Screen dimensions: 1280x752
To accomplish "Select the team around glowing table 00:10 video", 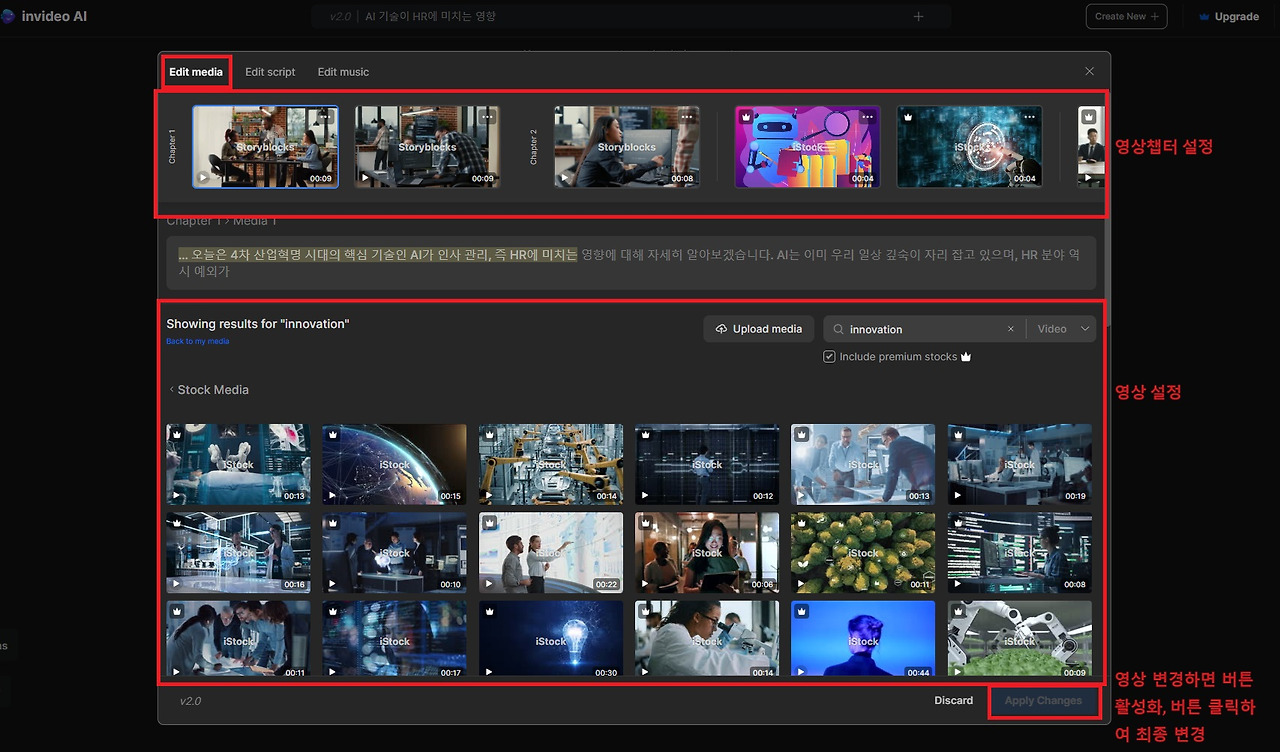I will [x=394, y=553].
